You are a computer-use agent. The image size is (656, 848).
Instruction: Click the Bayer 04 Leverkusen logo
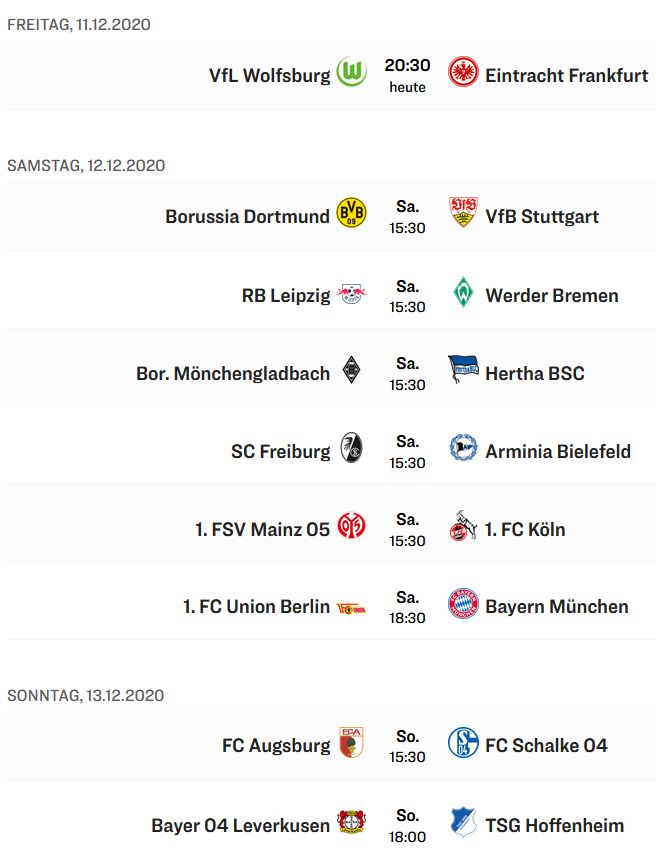(352, 824)
